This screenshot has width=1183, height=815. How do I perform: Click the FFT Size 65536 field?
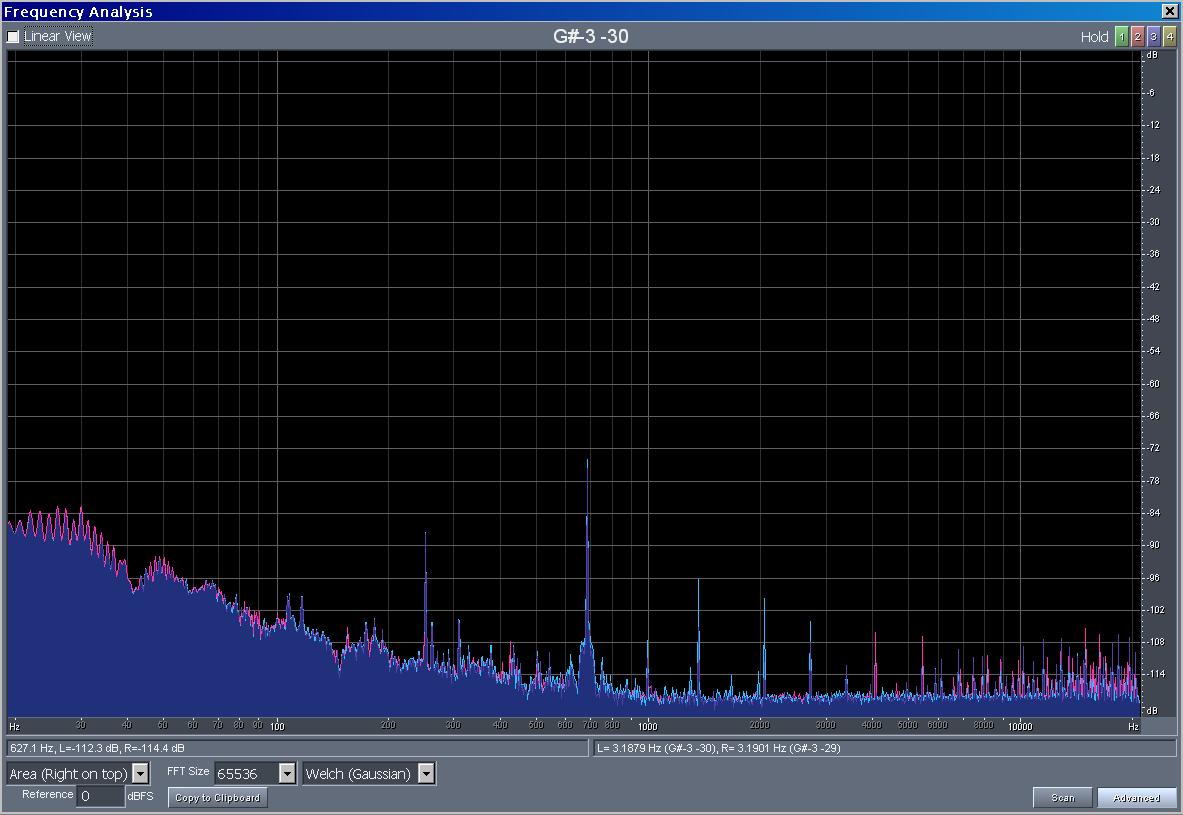247,773
